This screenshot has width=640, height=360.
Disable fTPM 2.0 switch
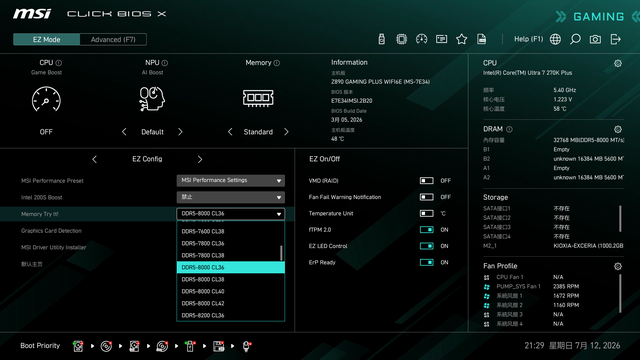(427, 229)
